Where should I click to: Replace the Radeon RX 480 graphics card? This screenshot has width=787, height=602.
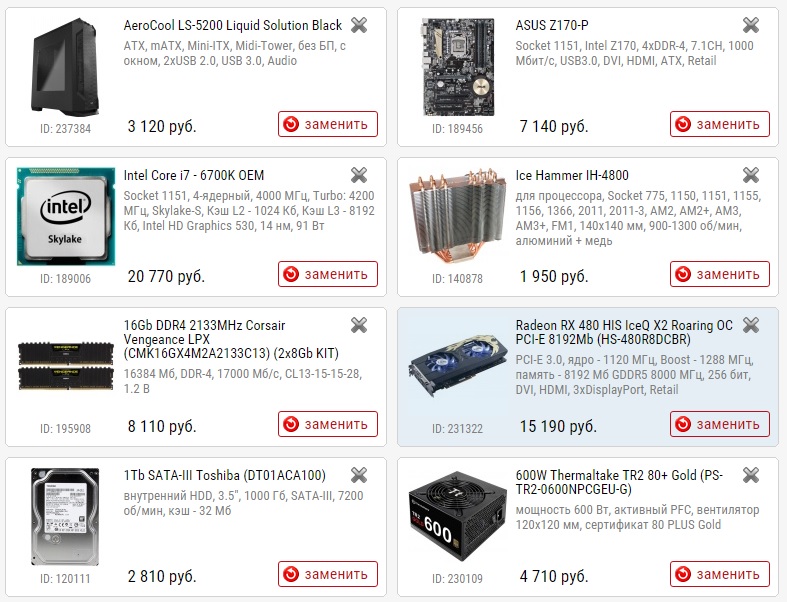720,424
